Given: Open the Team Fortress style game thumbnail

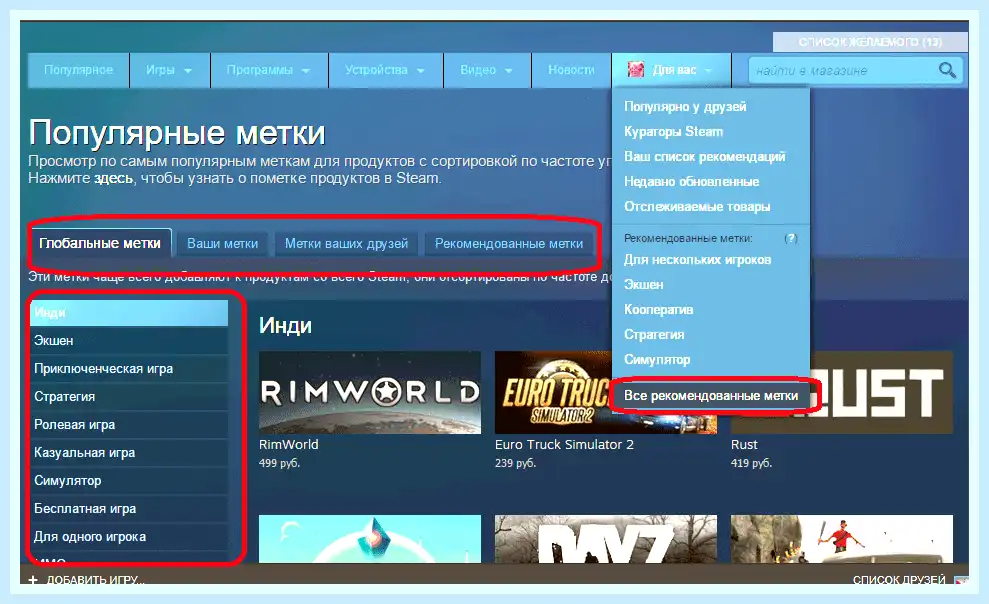Looking at the screenshot, I should [x=841, y=539].
